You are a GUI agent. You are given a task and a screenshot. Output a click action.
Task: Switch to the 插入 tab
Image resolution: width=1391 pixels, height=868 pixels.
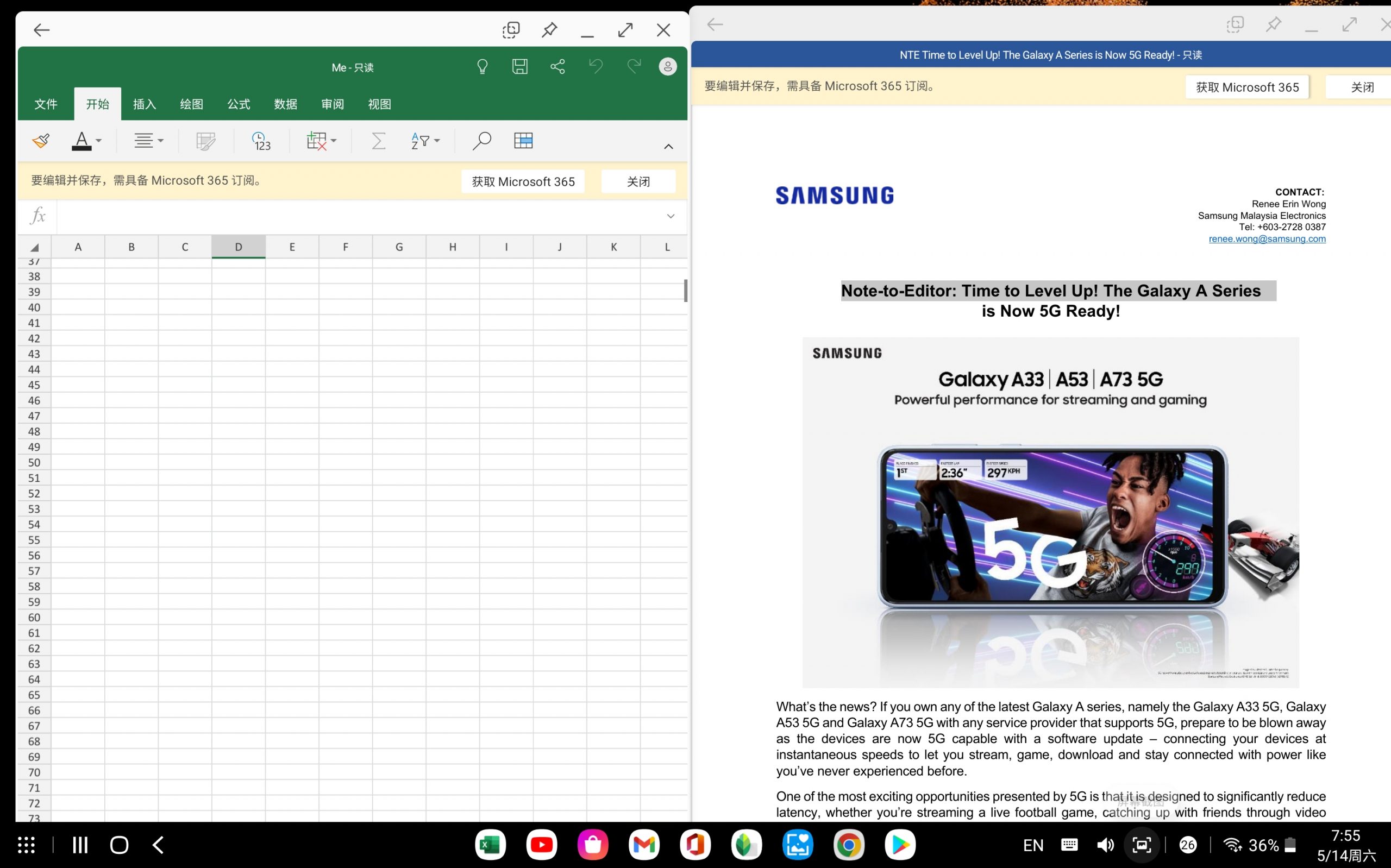tap(145, 104)
